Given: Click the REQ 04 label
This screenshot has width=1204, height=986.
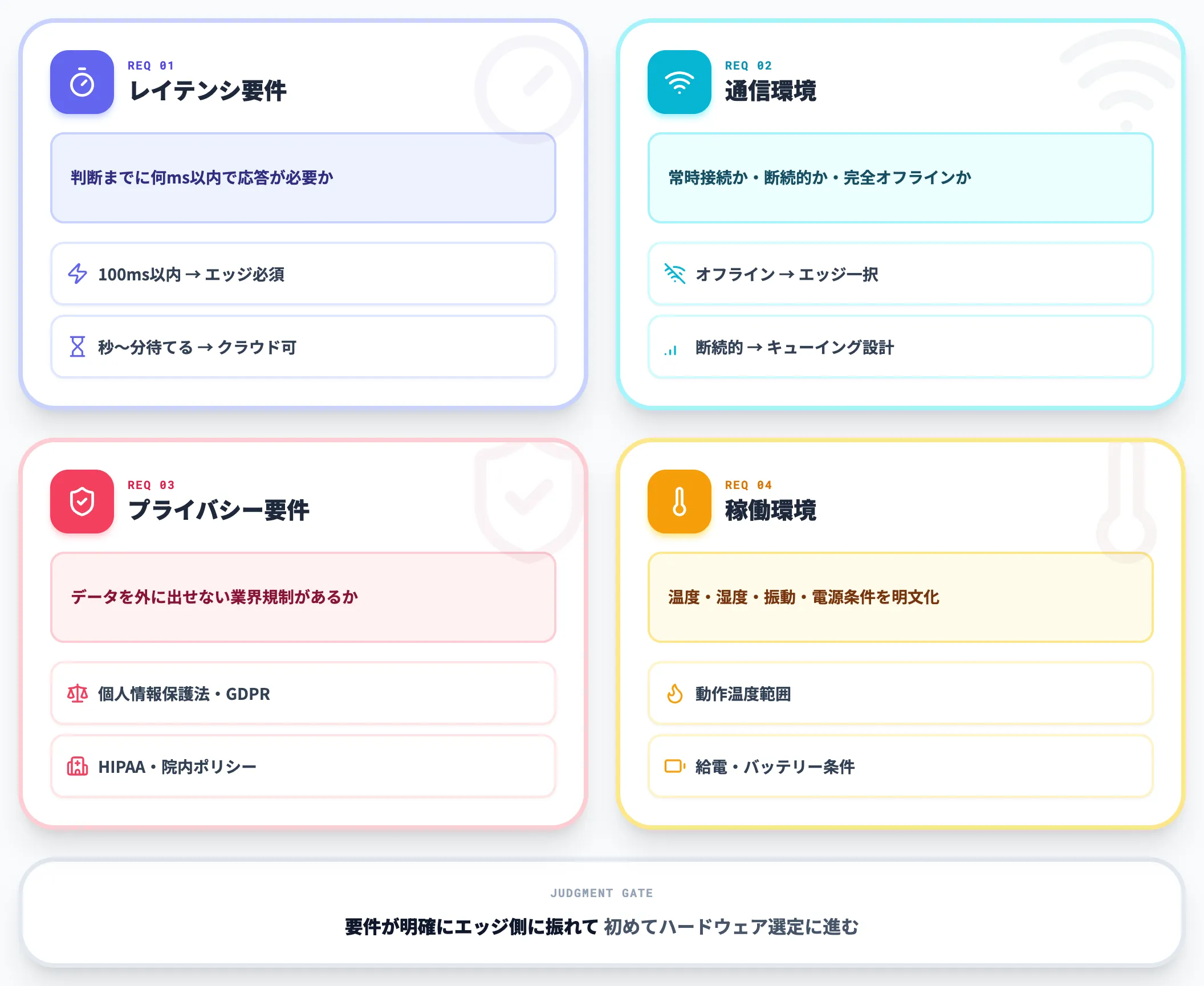Looking at the screenshot, I should (748, 485).
